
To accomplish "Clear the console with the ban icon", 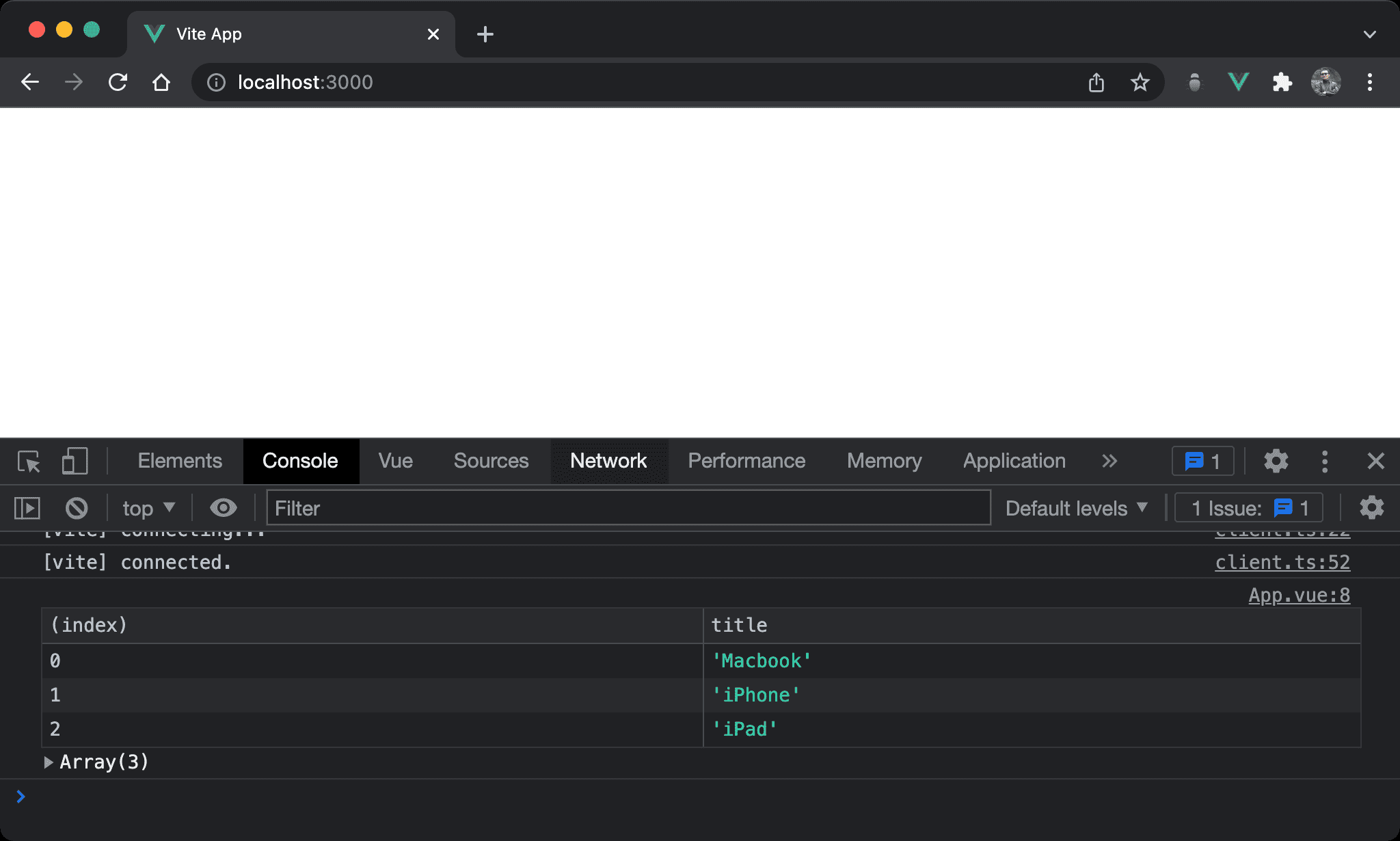I will tap(77, 508).
